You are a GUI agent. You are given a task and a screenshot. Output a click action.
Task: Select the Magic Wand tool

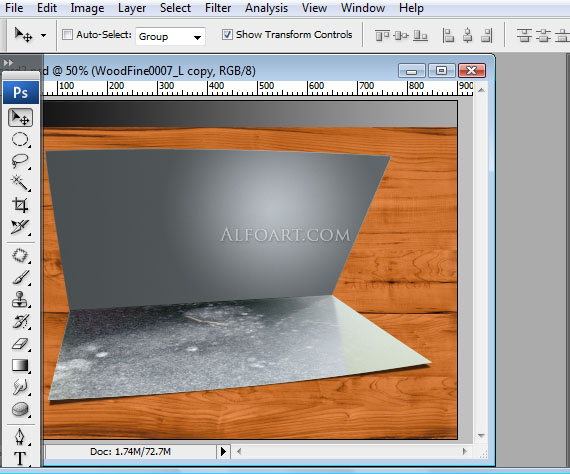pyautogui.click(x=20, y=183)
